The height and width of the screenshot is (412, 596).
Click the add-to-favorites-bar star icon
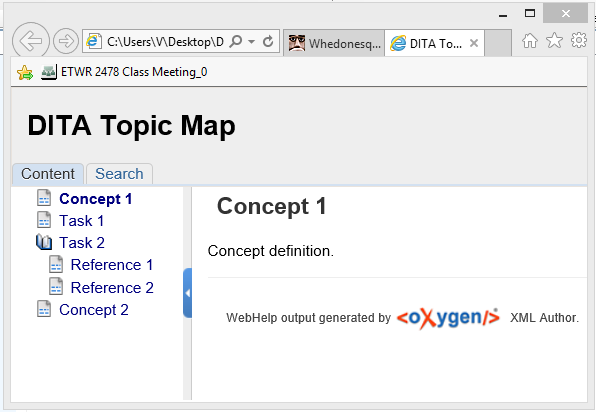pyautogui.click(x=25, y=72)
